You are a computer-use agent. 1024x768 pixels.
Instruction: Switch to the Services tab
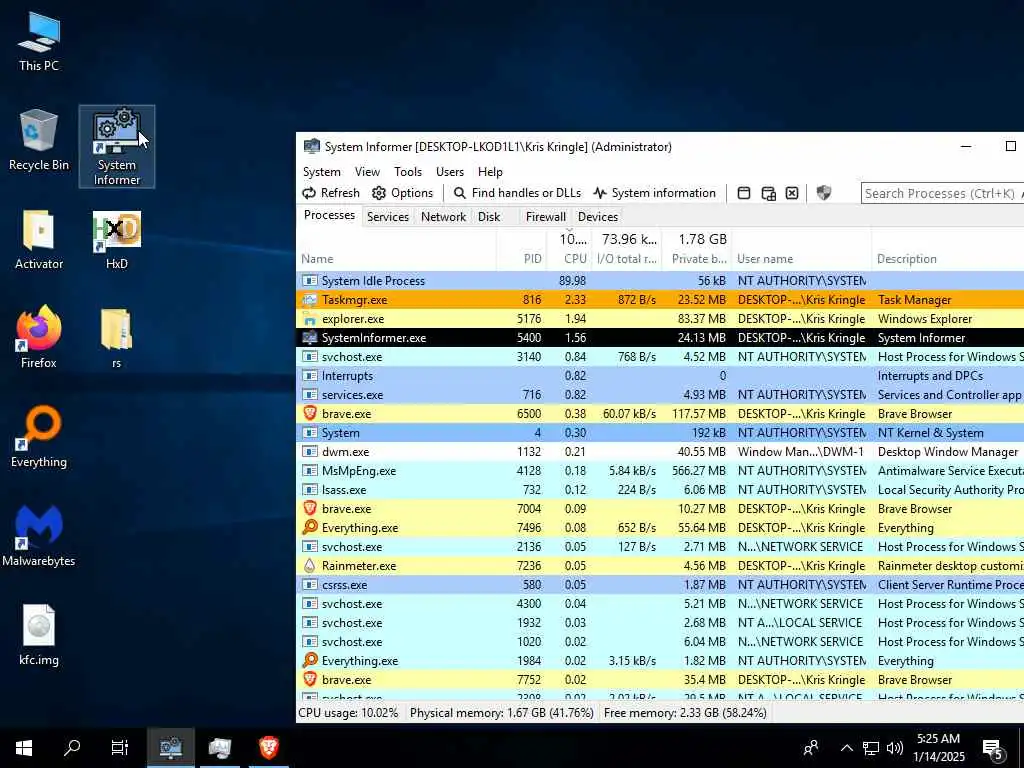pyautogui.click(x=387, y=217)
